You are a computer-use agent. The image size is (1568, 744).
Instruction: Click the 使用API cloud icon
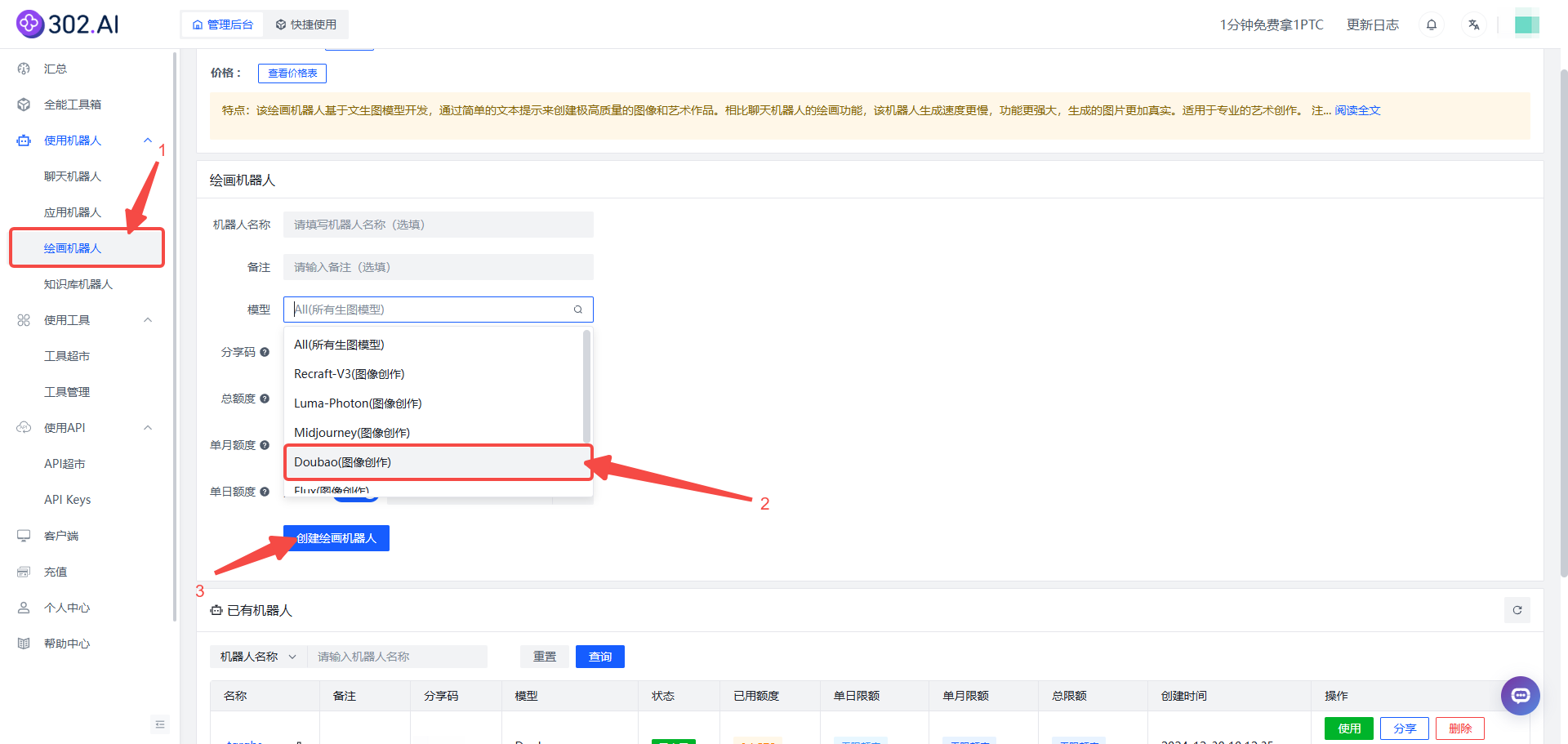pos(24,428)
